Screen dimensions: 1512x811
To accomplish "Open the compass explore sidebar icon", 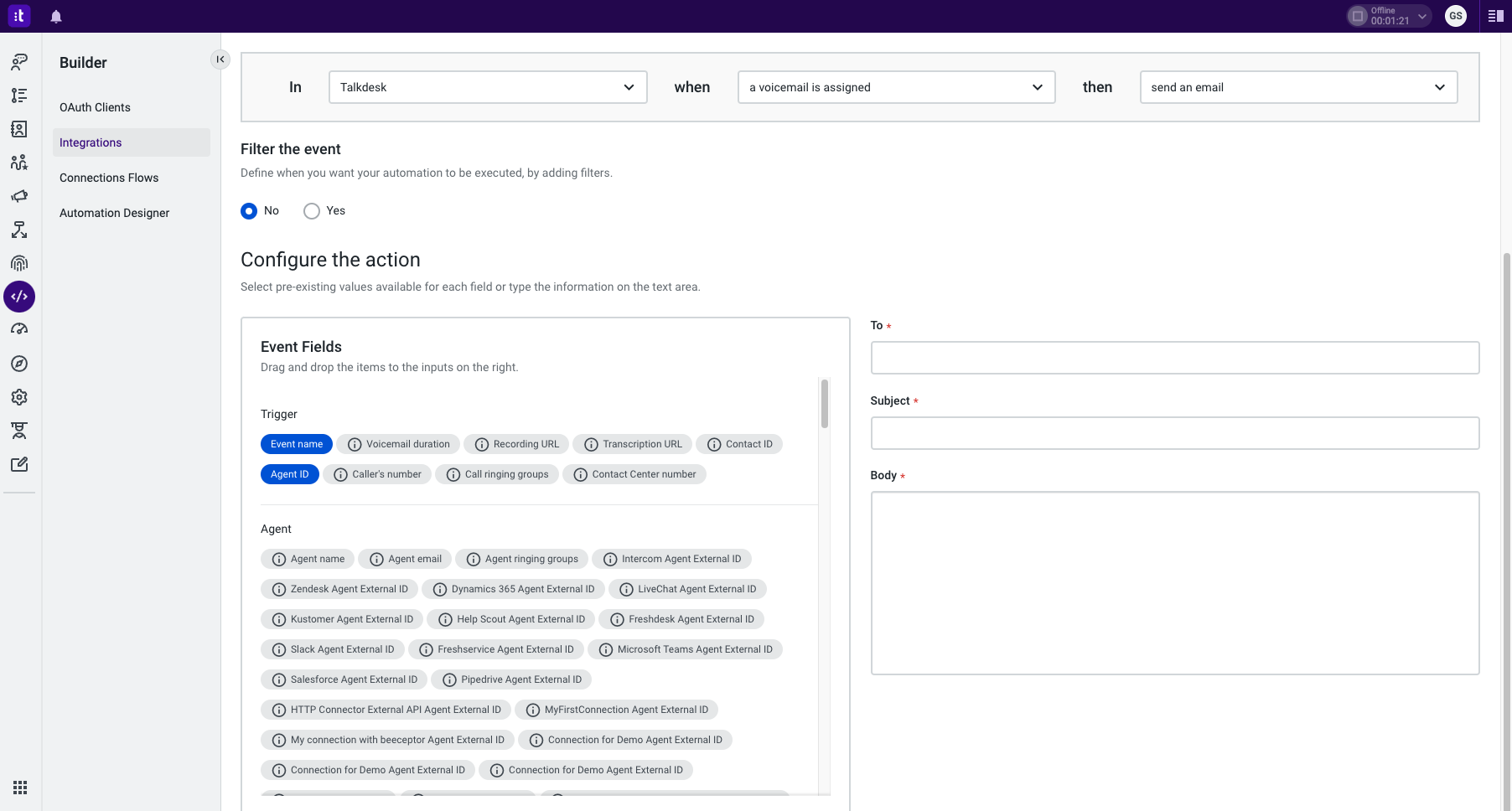I will (19, 364).
